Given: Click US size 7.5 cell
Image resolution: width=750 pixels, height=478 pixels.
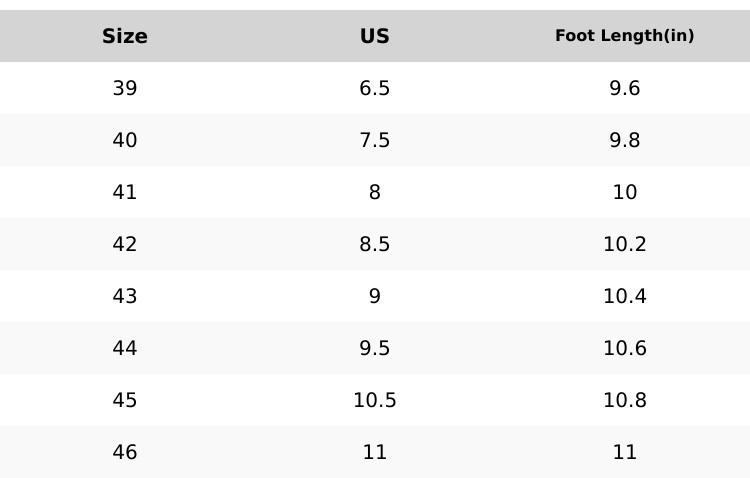Looking at the screenshot, I should click(375, 140).
